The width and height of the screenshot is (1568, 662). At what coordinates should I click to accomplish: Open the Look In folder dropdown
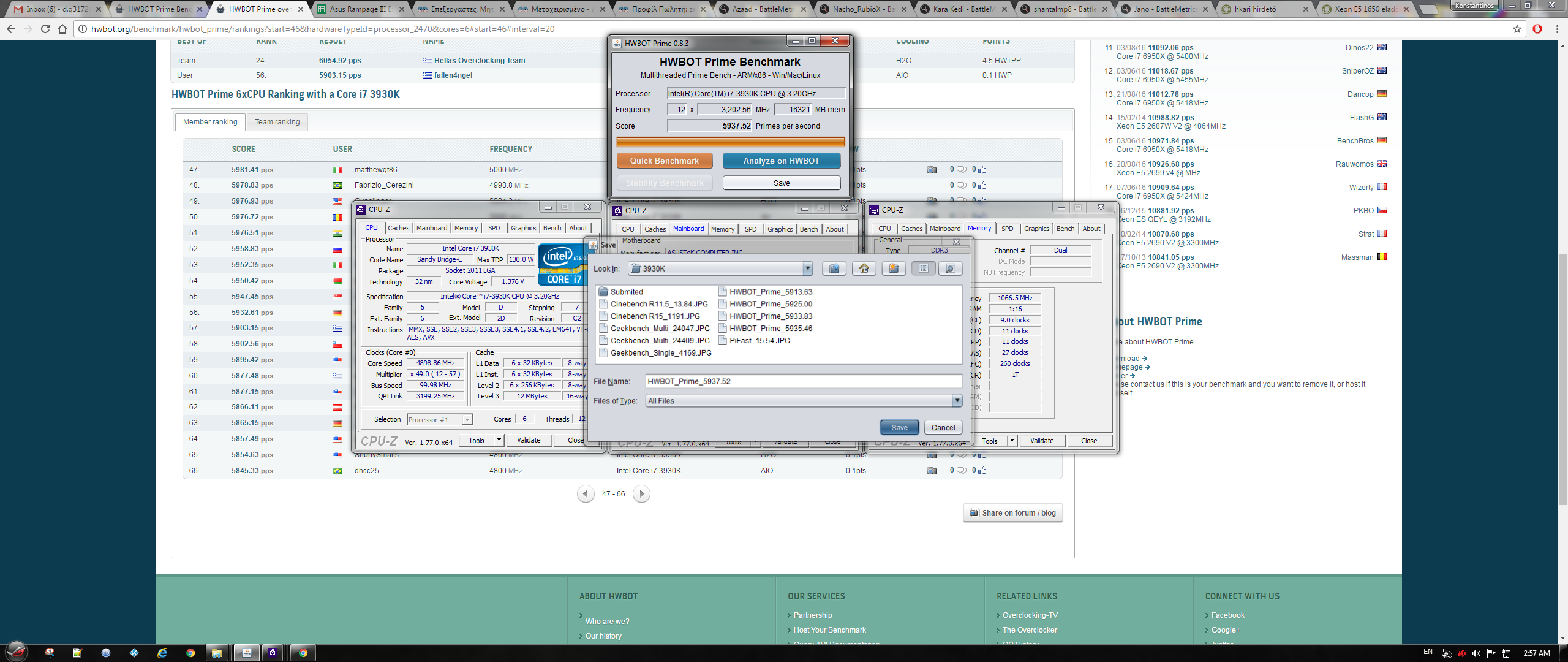click(807, 268)
